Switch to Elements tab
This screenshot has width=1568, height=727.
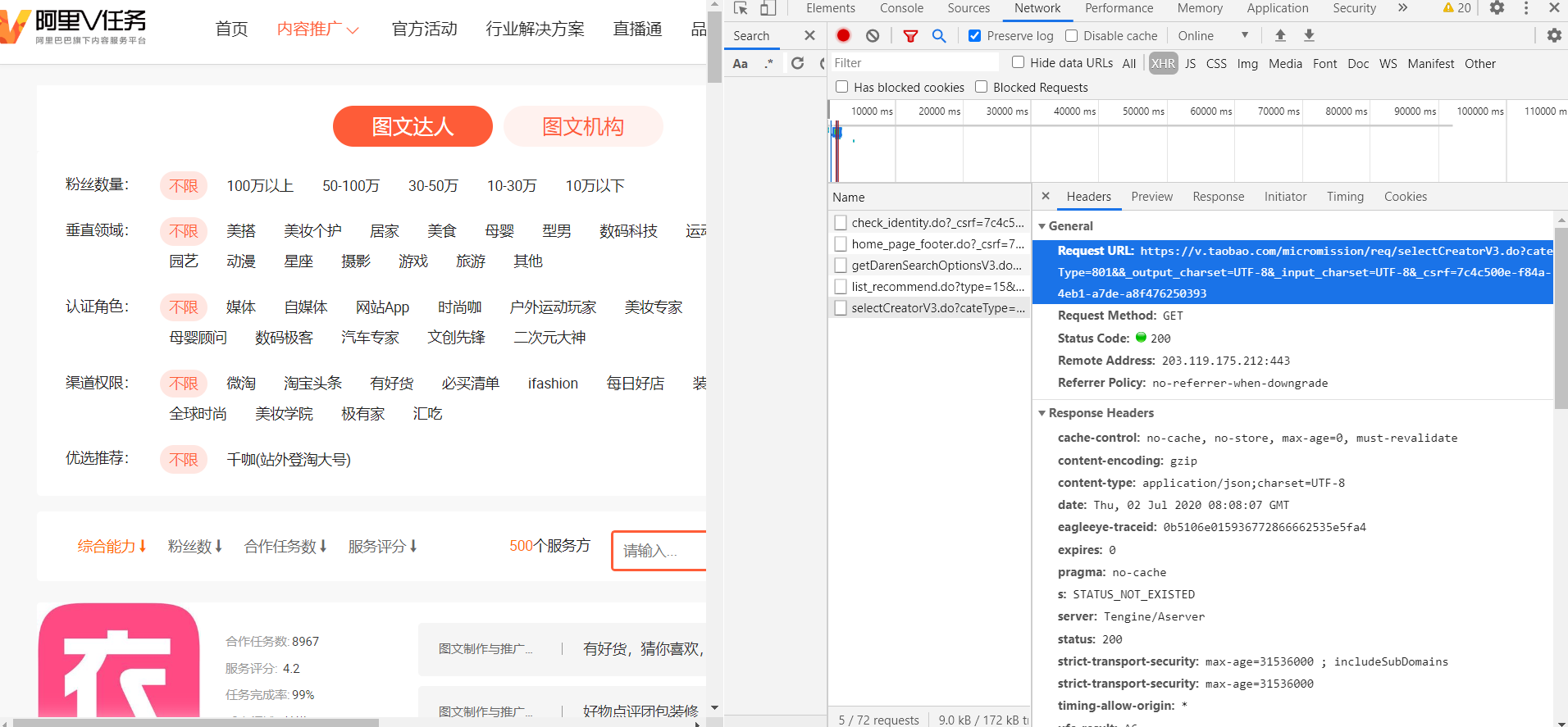[x=830, y=8]
